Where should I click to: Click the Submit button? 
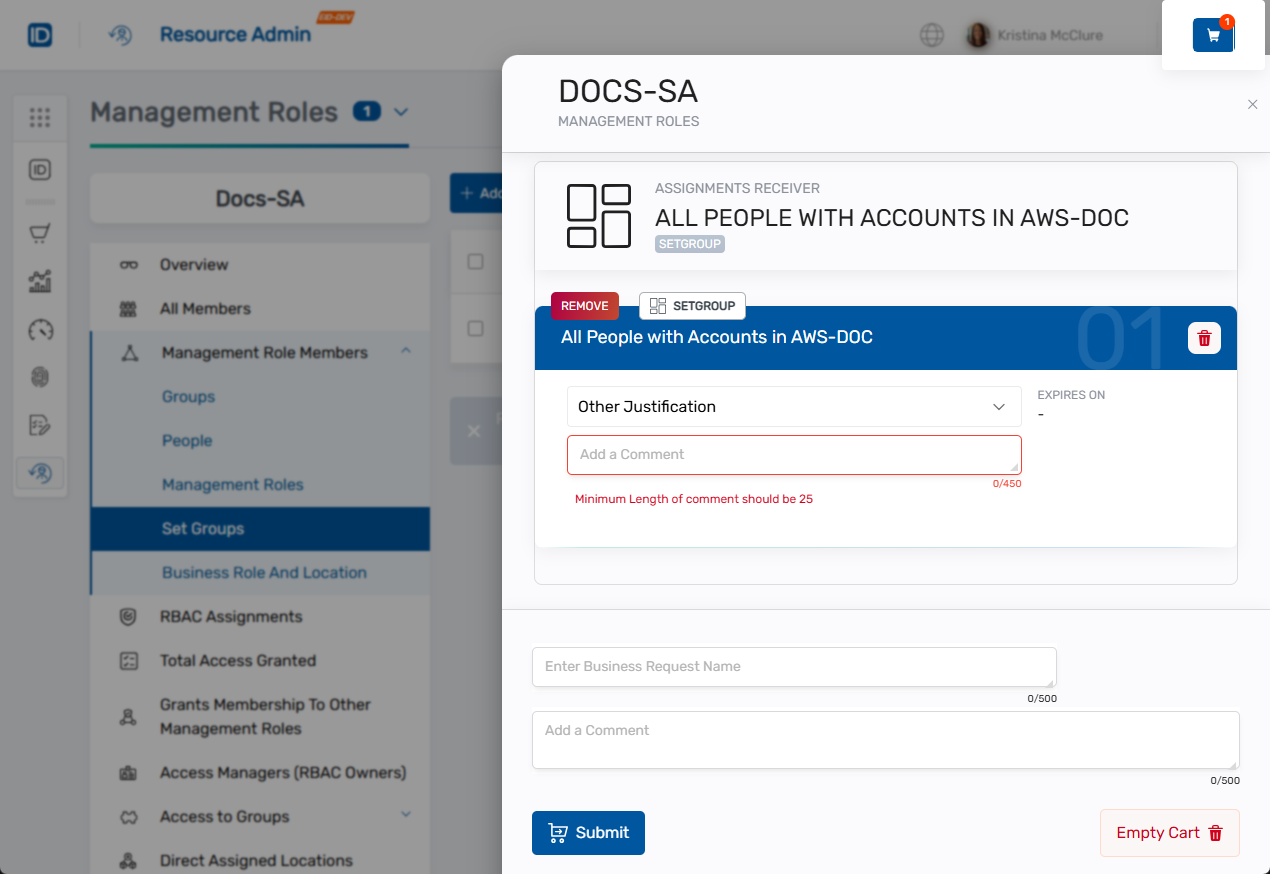coord(588,833)
